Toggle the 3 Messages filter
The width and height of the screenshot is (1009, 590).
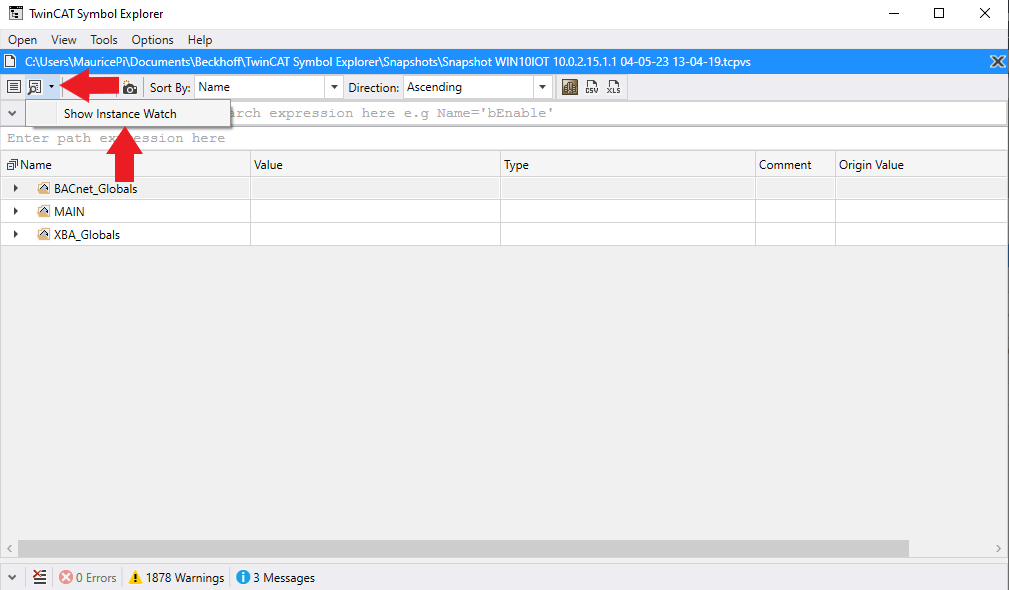click(275, 577)
